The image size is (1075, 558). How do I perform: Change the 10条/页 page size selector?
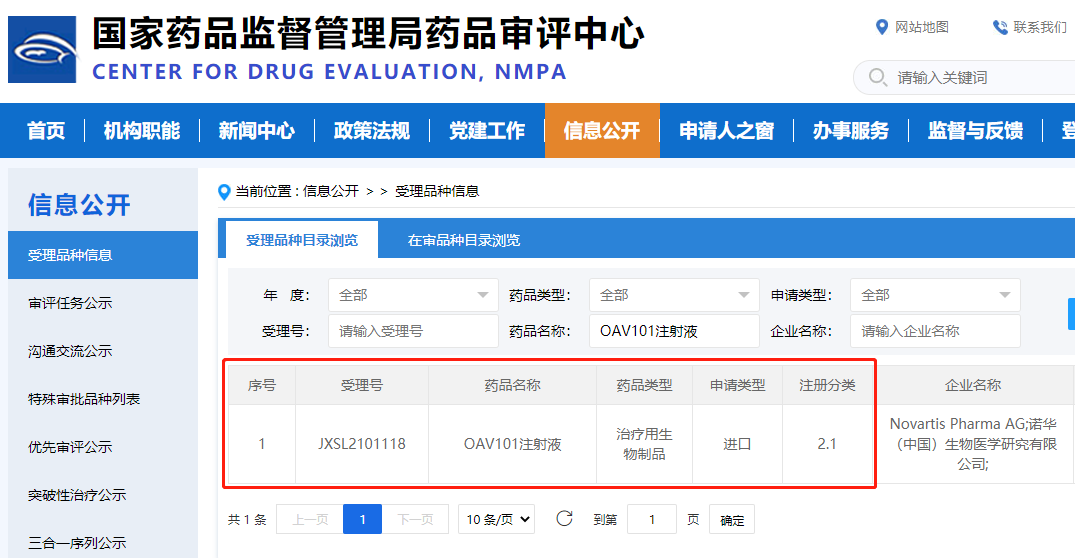[496, 519]
